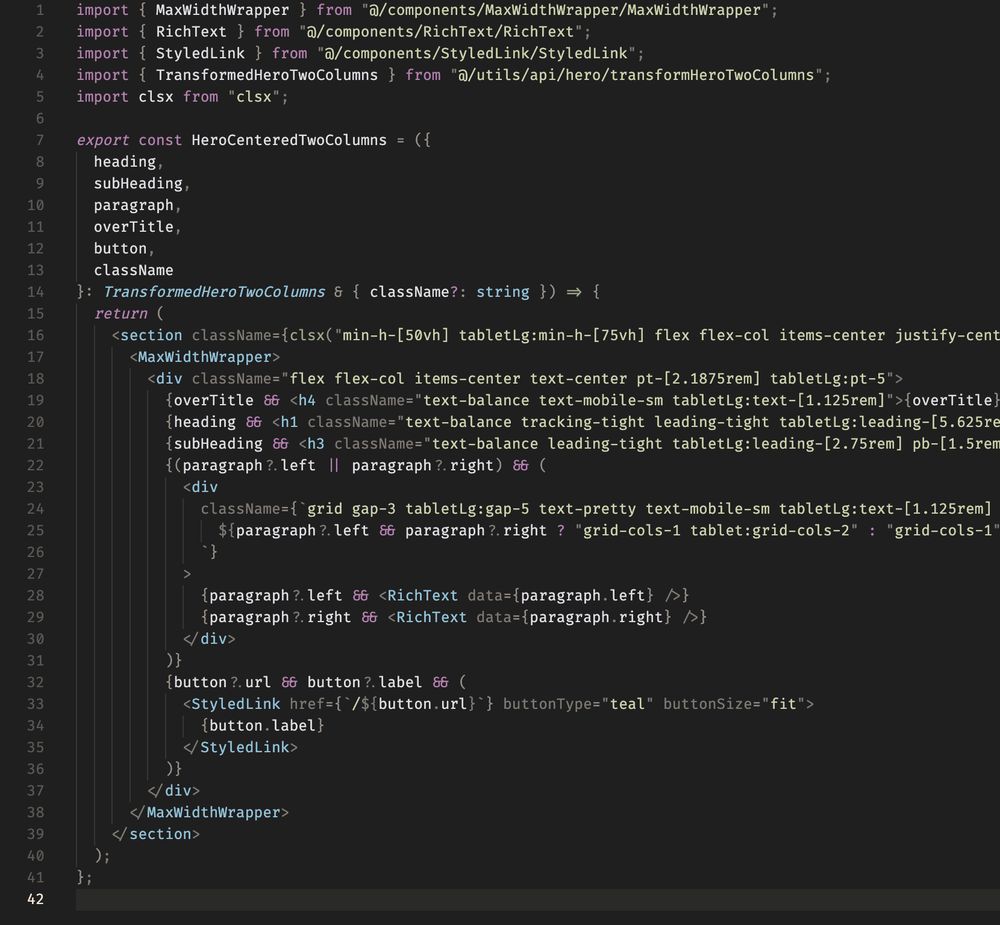Click line number 31 in the gutter
Screen dimensions: 1000x925
36,661
